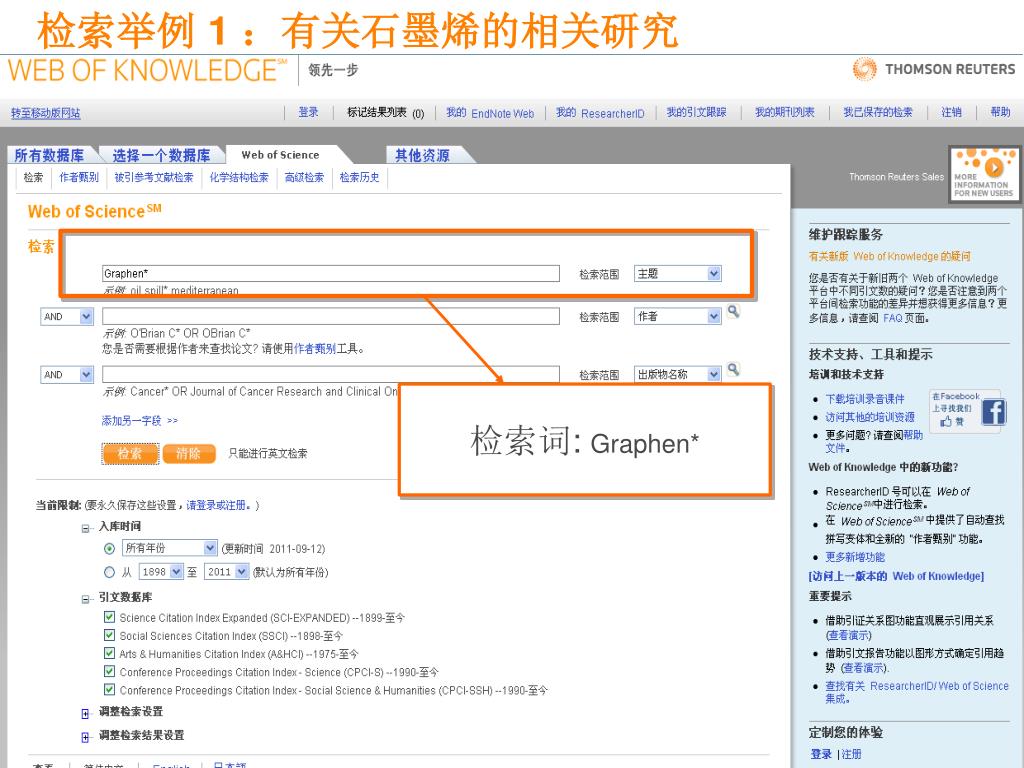Click the 请登录或注册 link

tap(217, 505)
